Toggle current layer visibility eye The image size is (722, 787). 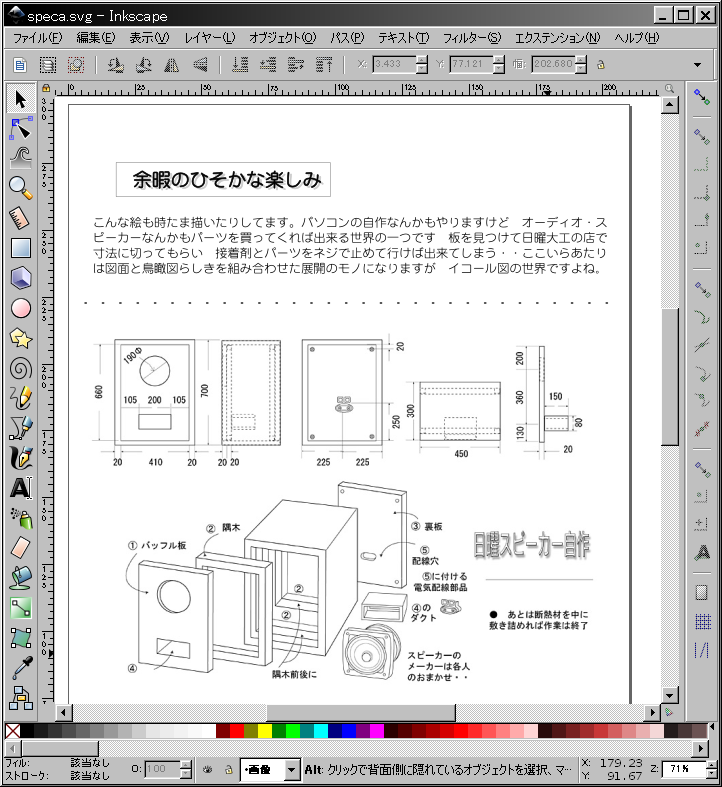pyautogui.click(x=207, y=769)
